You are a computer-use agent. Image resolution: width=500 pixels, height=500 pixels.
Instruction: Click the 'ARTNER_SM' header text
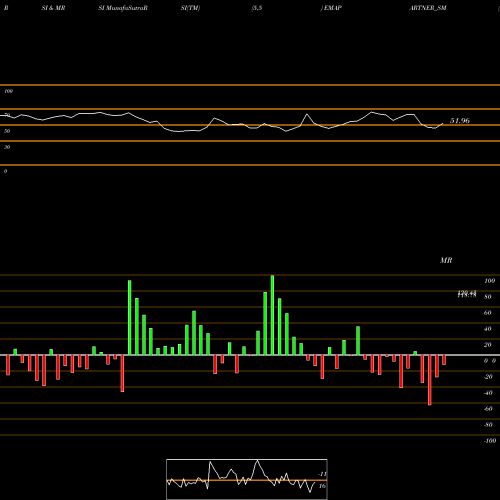click(x=428, y=8)
